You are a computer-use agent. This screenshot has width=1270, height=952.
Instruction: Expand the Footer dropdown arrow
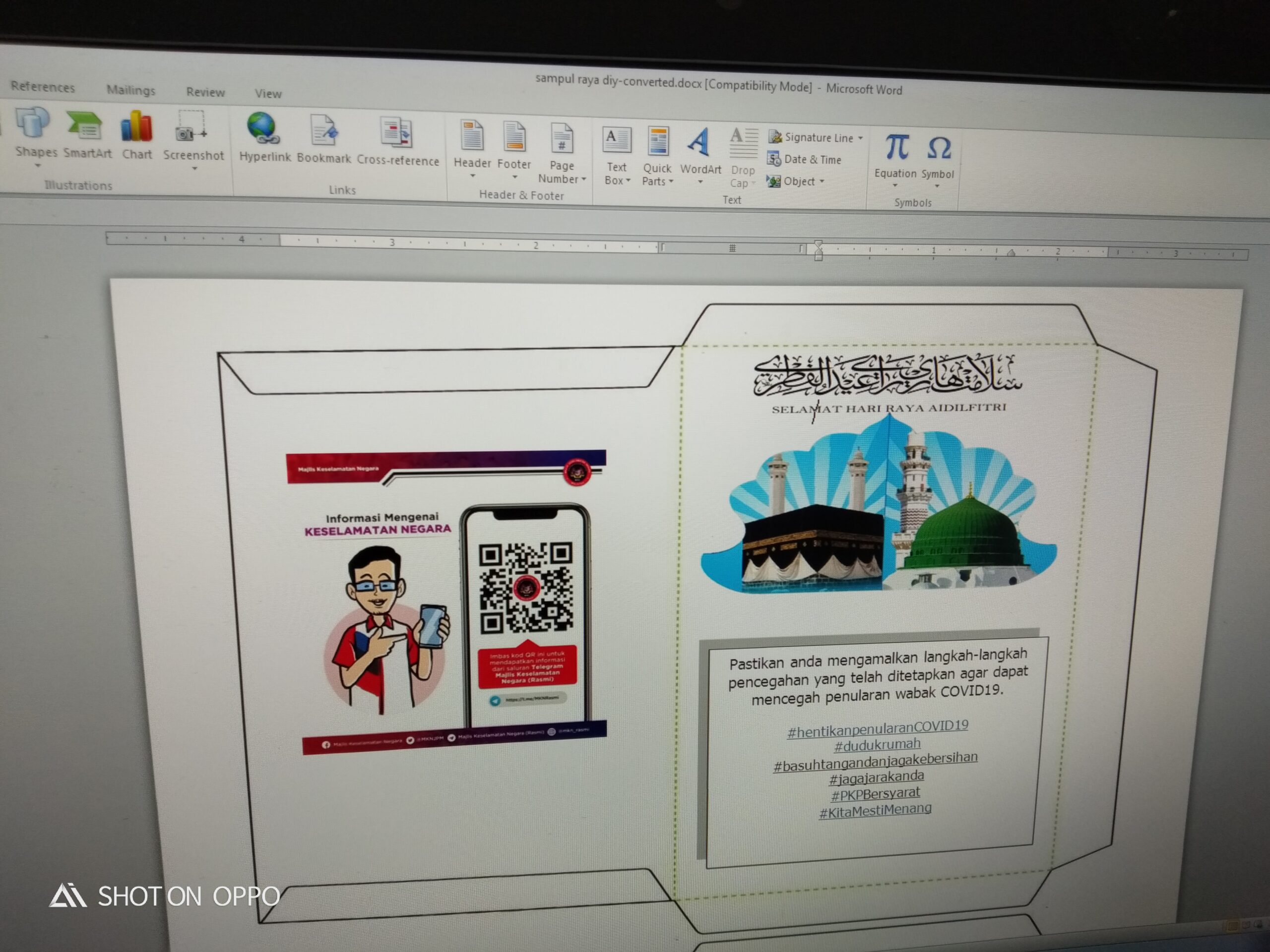[x=515, y=177]
